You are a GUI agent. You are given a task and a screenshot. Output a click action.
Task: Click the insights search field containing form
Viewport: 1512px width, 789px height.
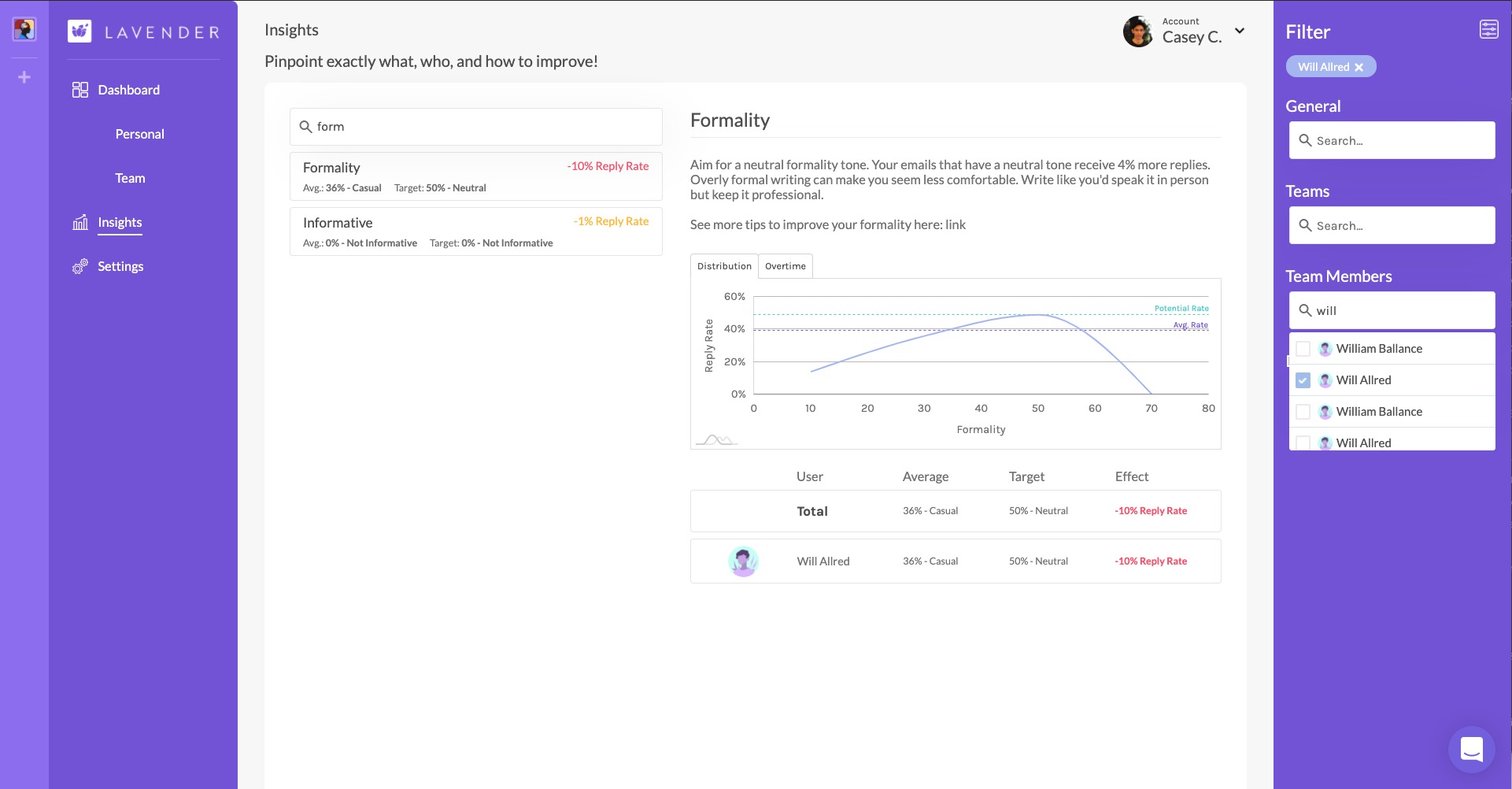click(x=475, y=127)
